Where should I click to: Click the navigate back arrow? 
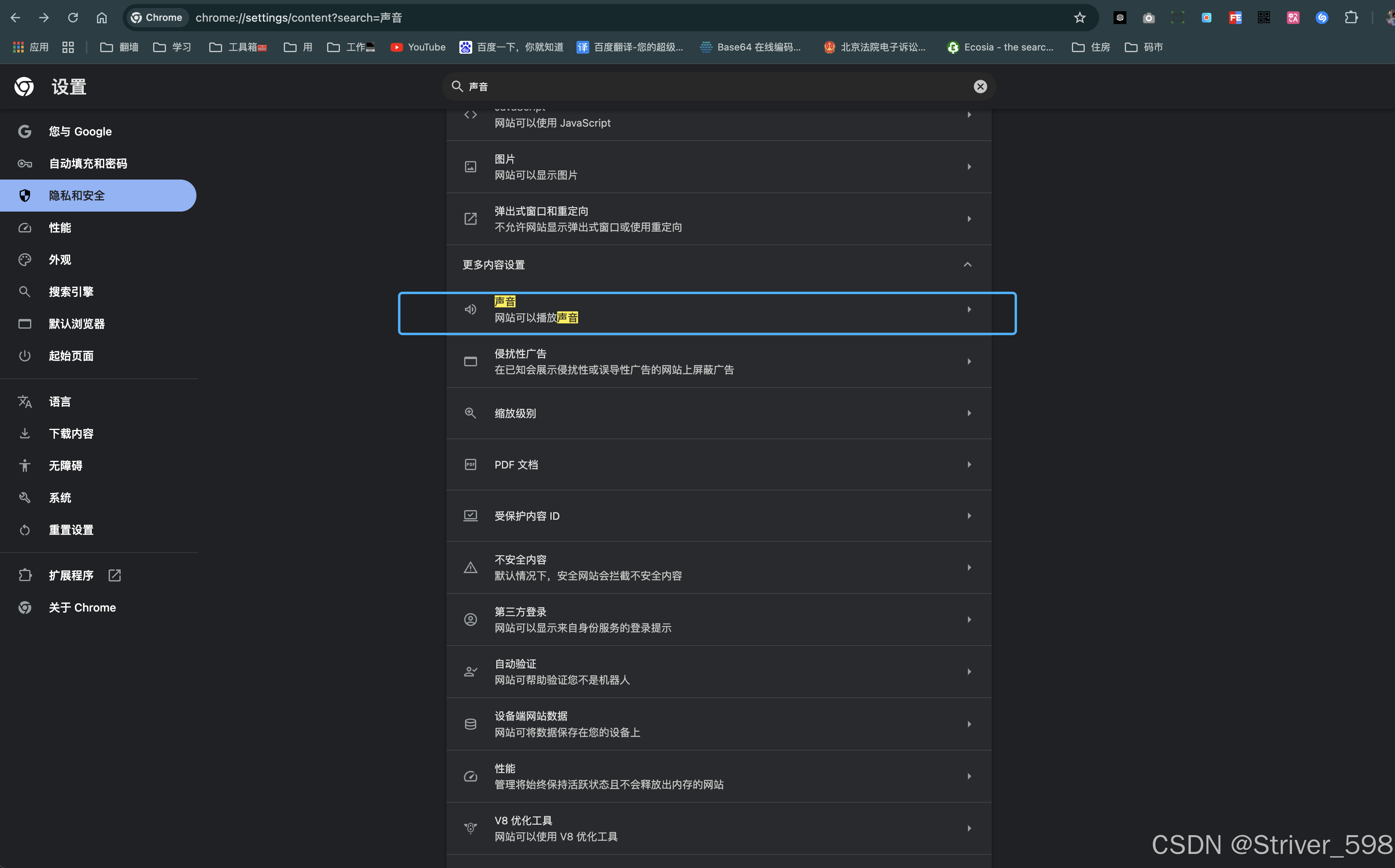[16, 18]
